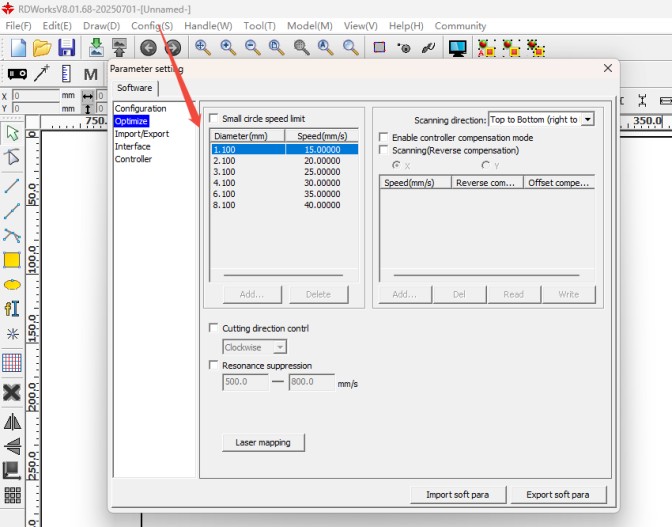The width and height of the screenshot is (672, 527).
Task: Select the row with speed 25.00000
Action: tap(285, 172)
